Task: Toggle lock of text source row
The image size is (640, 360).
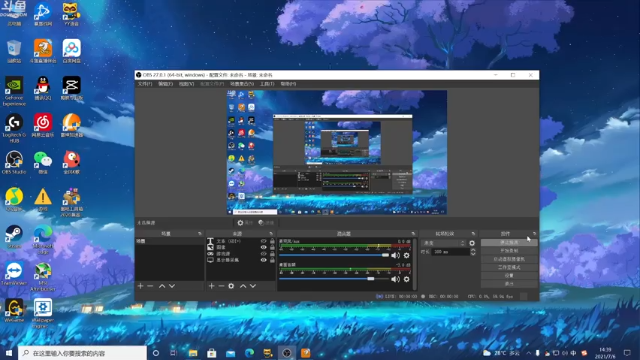Action: click(272, 241)
